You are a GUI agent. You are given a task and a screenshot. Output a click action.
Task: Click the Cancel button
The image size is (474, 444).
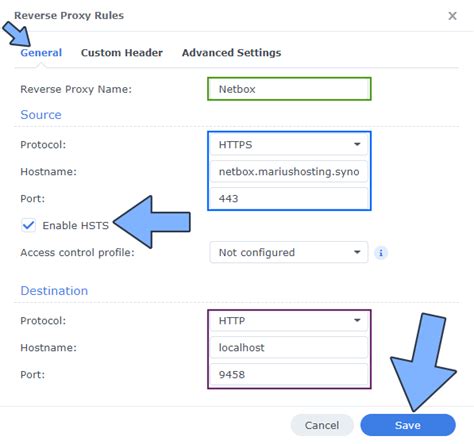coord(322,425)
